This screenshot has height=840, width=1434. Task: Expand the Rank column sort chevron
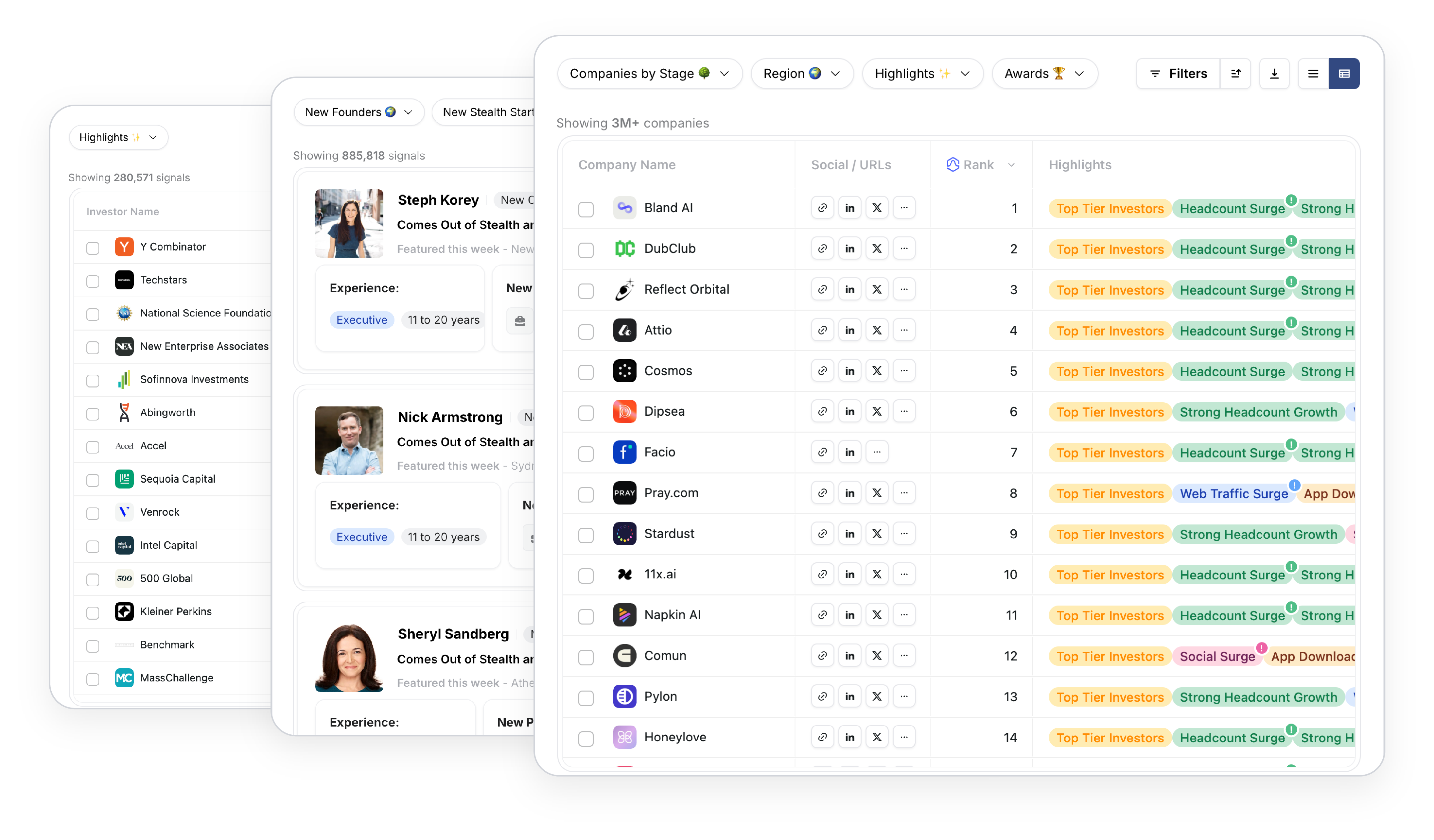(x=1011, y=165)
